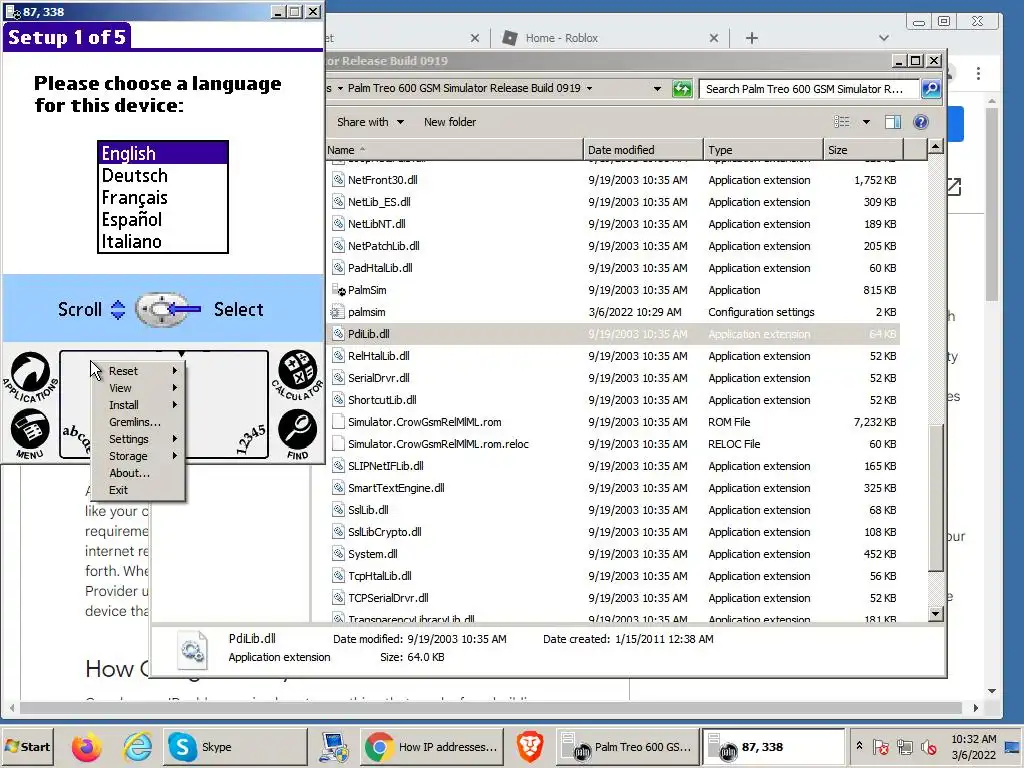Open the view options dropdown arrow
The height and width of the screenshot is (768, 1024).
[866, 121]
